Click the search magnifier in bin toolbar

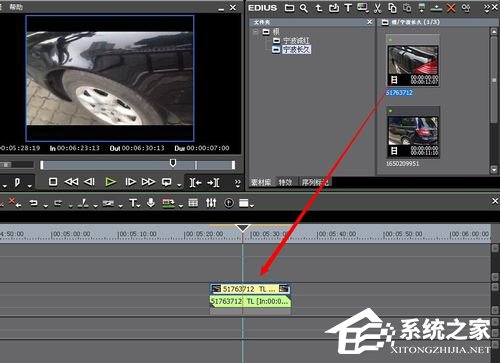click(x=304, y=8)
